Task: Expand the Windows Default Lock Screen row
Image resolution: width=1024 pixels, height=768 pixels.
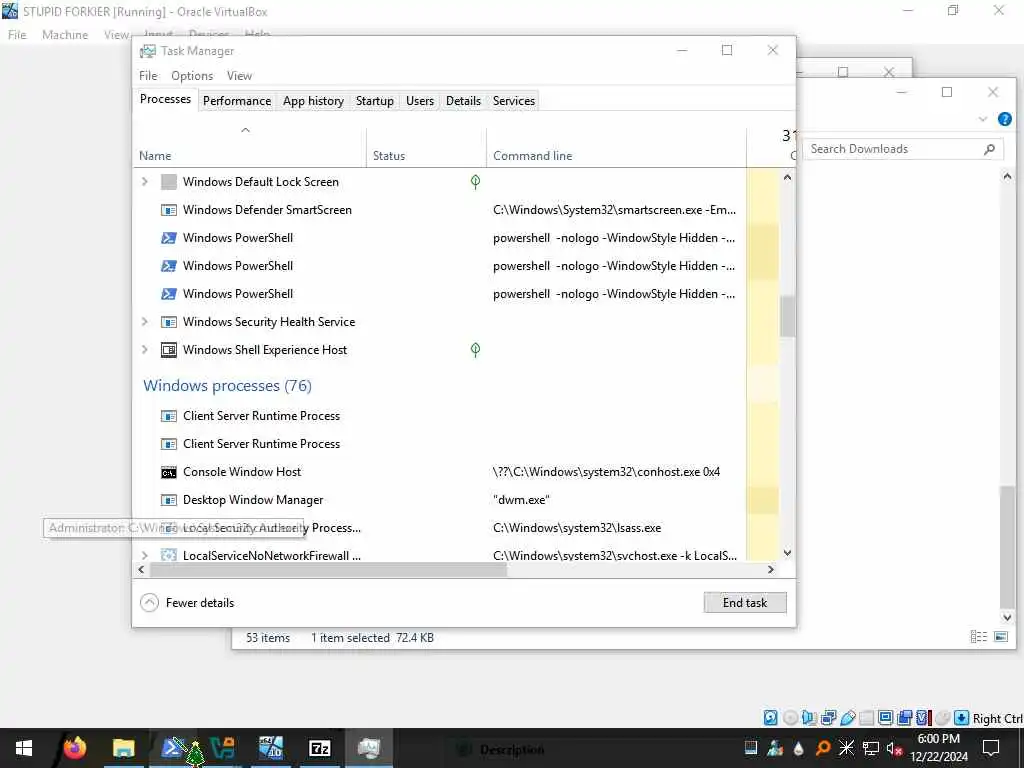Action: tap(145, 182)
